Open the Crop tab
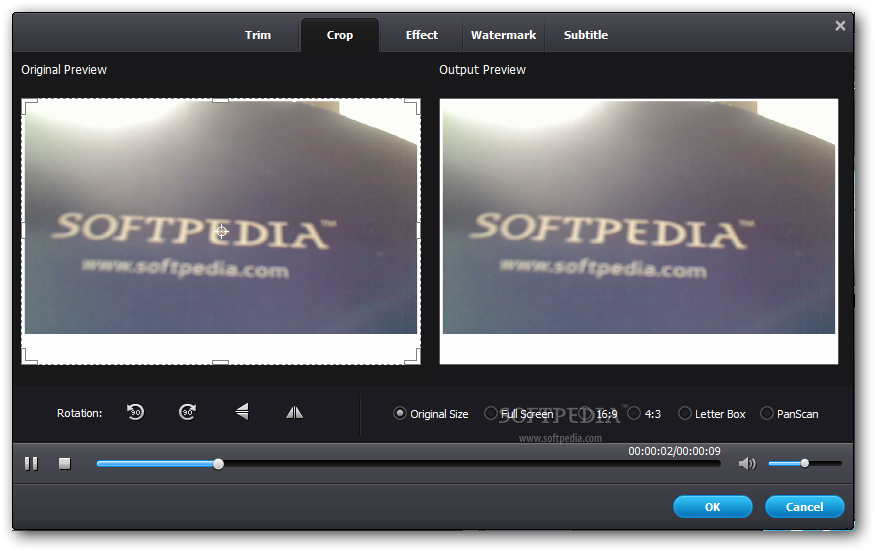The height and width of the screenshot is (551, 875). [x=340, y=35]
